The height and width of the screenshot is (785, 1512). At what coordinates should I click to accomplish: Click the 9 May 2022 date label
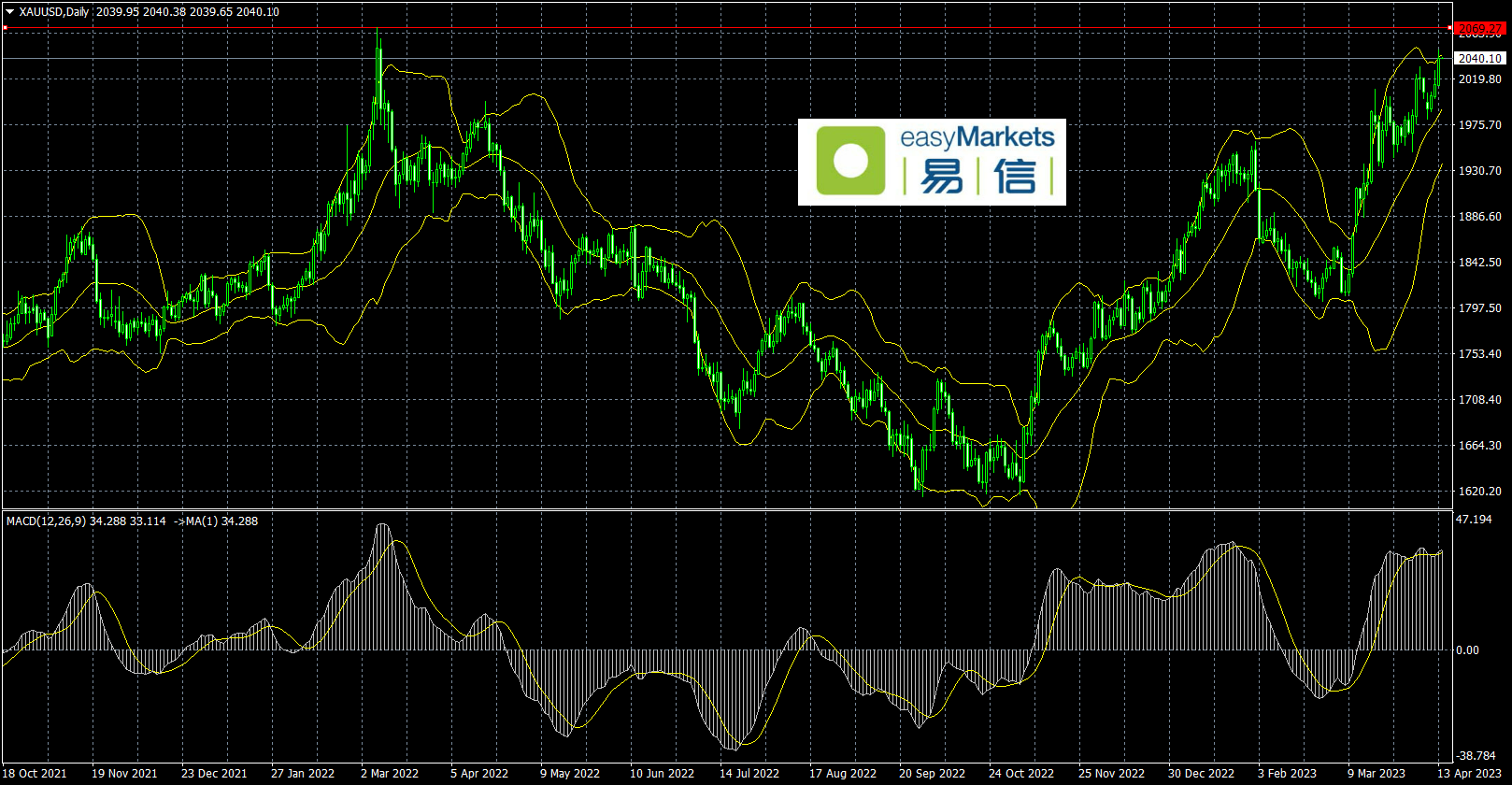[x=570, y=774]
